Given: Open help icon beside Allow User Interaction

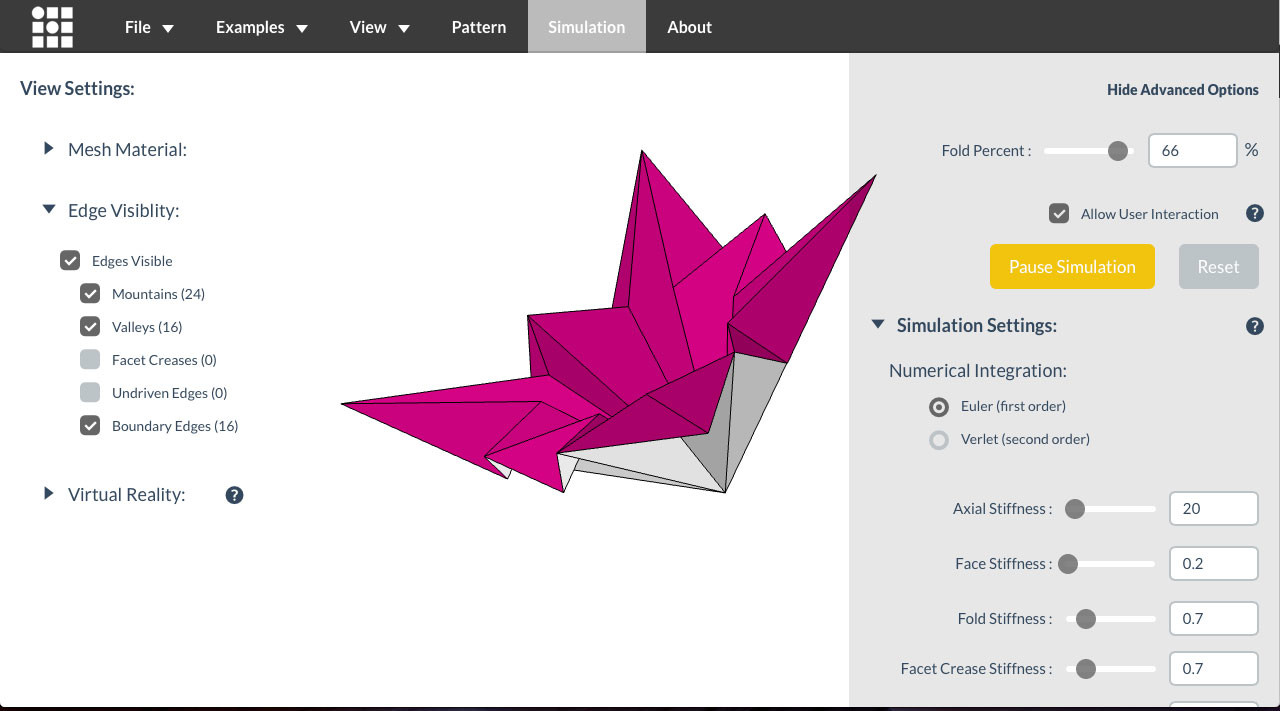Looking at the screenshot, I should (1254, 213).
